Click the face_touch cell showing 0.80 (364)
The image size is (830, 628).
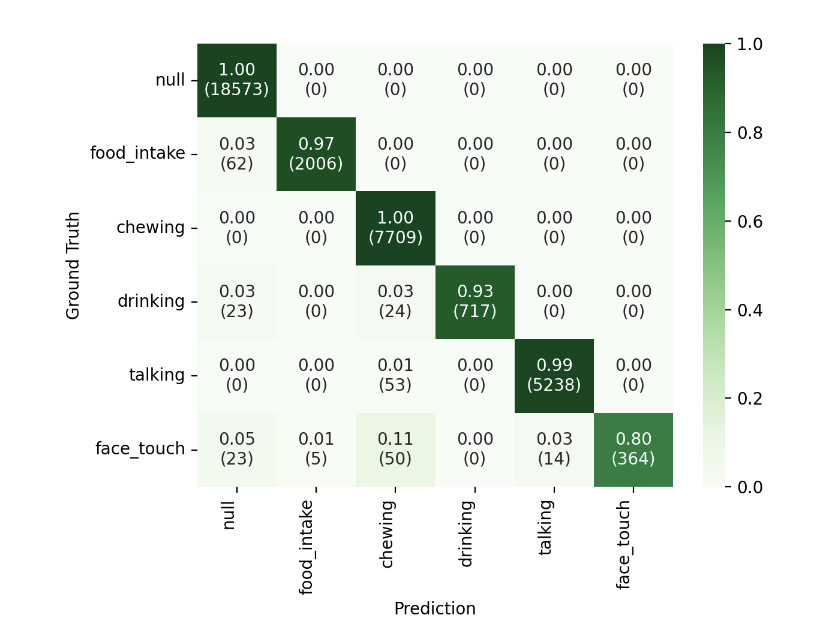[632, 450]
